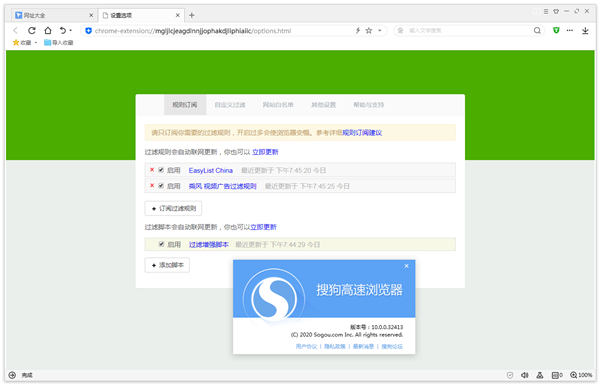Click the lightning speed mode icon
The height and width of the screenshot is (385, 600).
pos(358,31)
